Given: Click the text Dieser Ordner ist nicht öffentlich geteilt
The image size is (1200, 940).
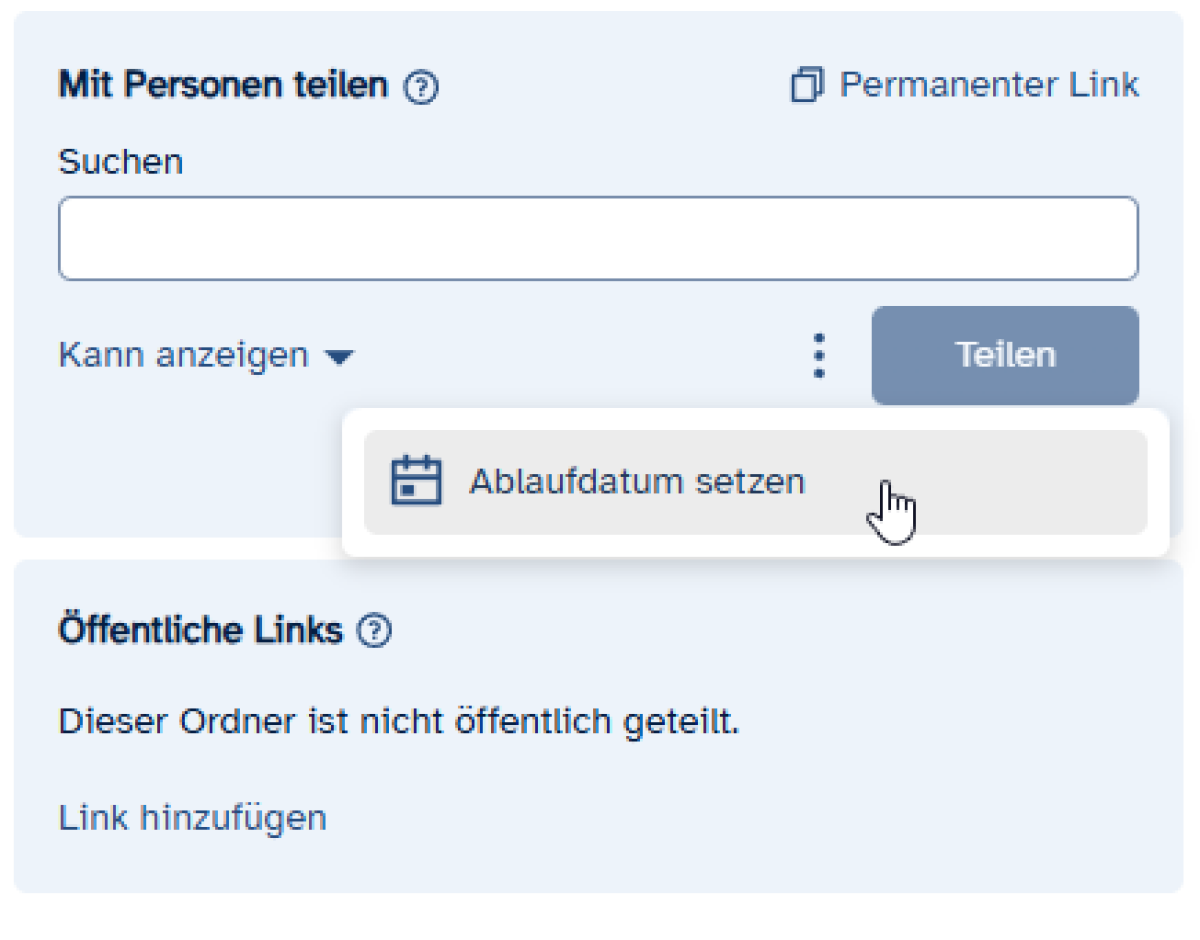Looking at the screenshot, I should coord(399,721).
